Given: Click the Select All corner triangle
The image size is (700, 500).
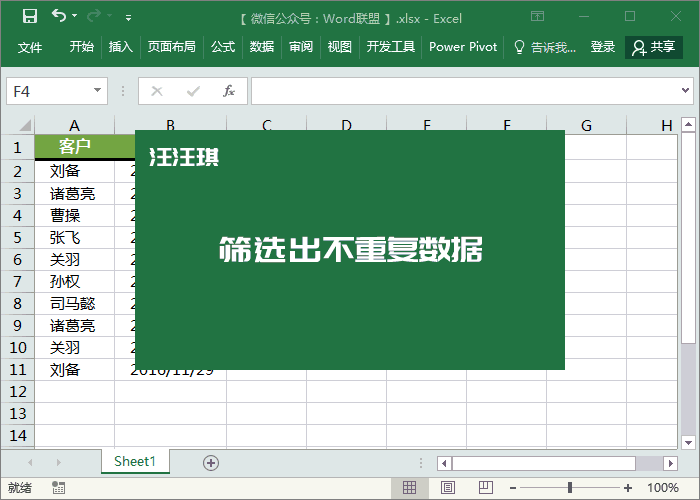Looking at the screenshot, I should tap(25, 125).
